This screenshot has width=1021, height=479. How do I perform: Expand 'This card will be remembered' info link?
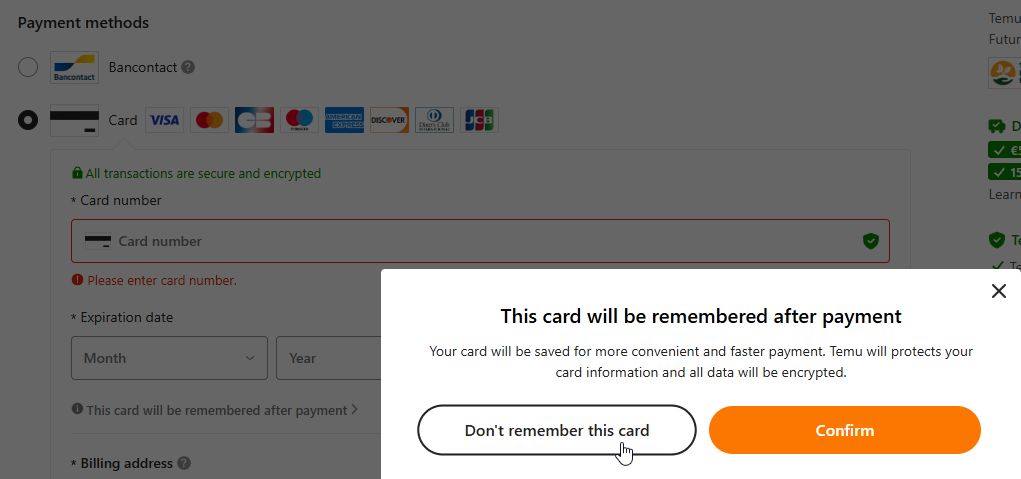coord(216,410)
